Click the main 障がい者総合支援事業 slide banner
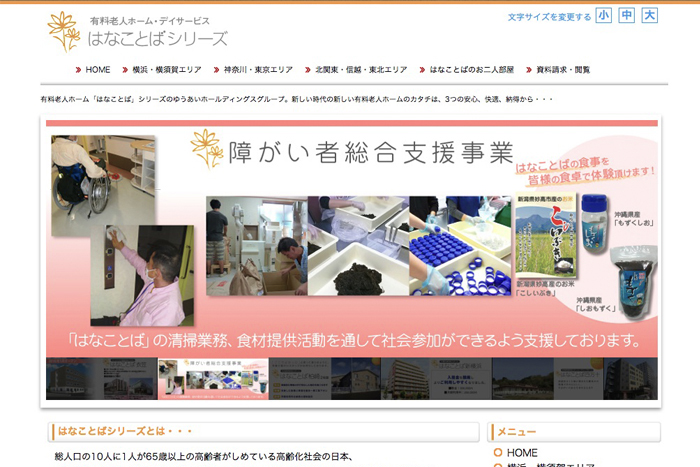700x467 pixels. pos(352,238)
